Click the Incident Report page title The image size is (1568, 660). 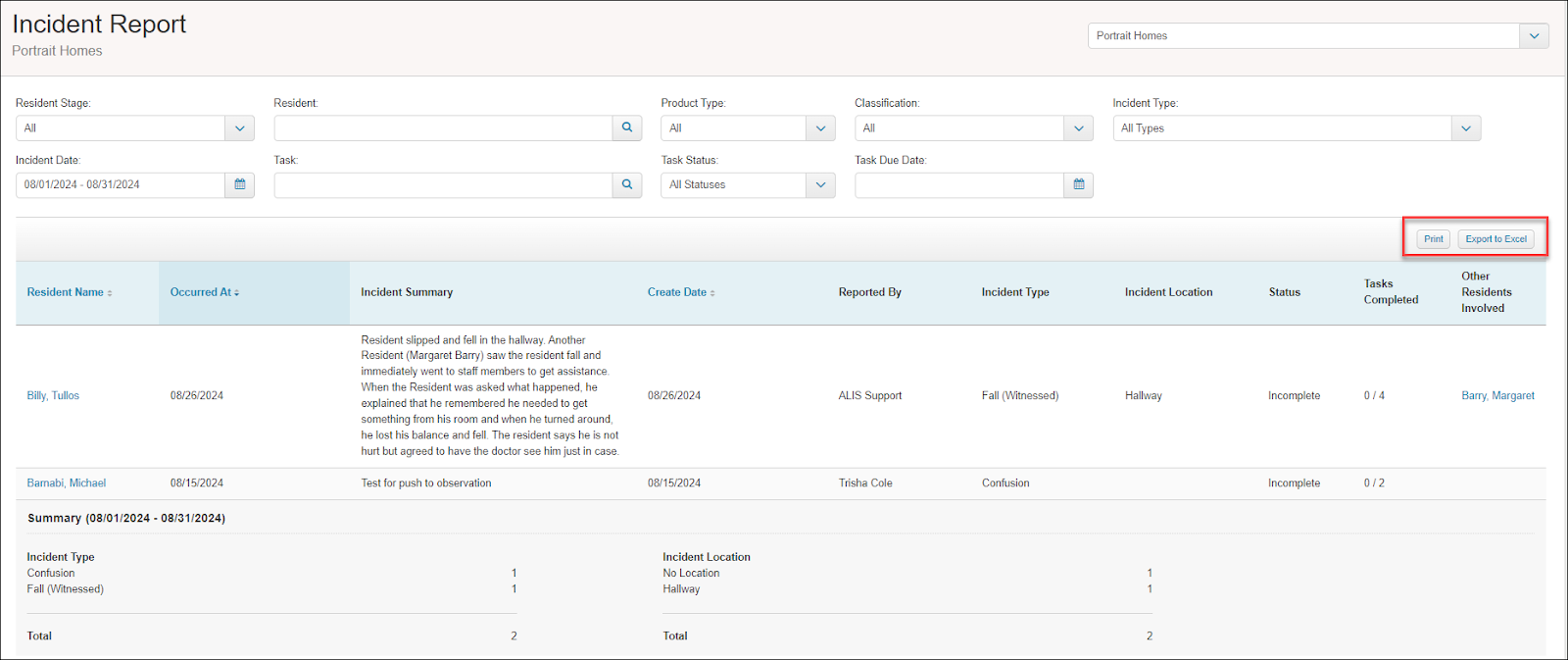tap(99, 24)
